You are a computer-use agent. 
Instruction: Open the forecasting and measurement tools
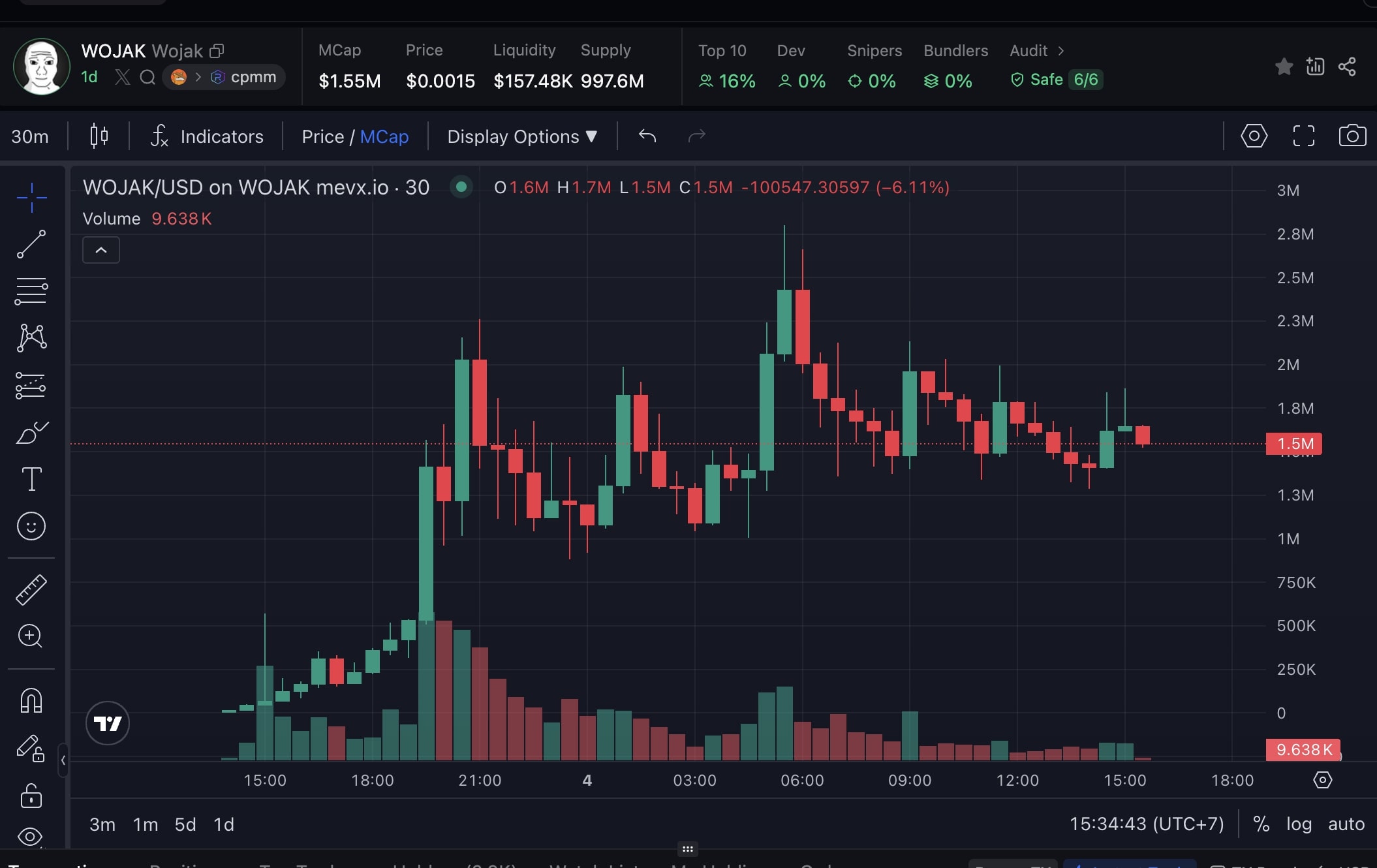click(31, 386)
